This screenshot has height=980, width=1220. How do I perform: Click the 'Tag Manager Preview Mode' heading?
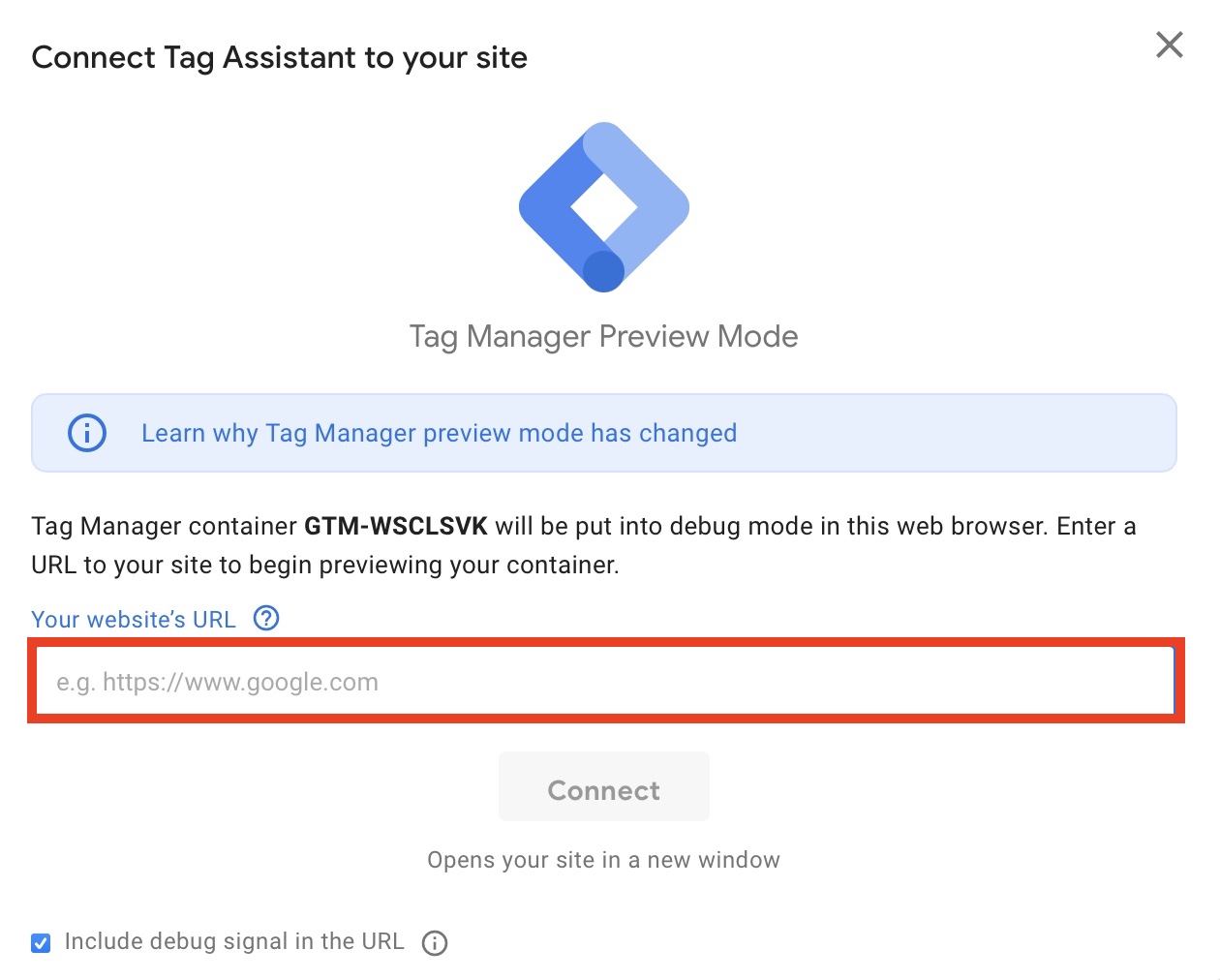[603, 336]
